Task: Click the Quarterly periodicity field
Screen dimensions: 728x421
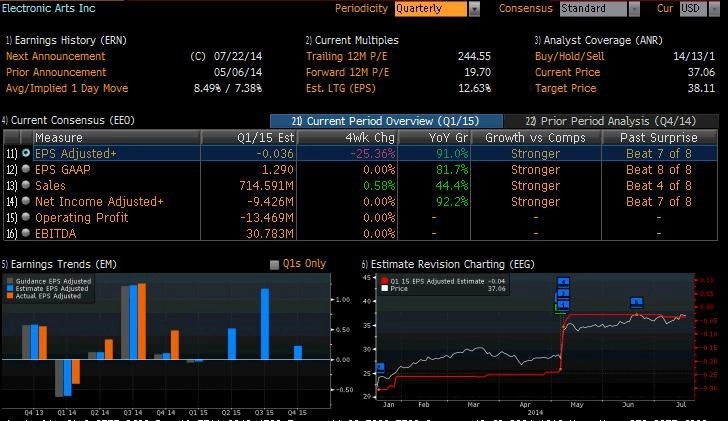Action: tap(431, 9)
